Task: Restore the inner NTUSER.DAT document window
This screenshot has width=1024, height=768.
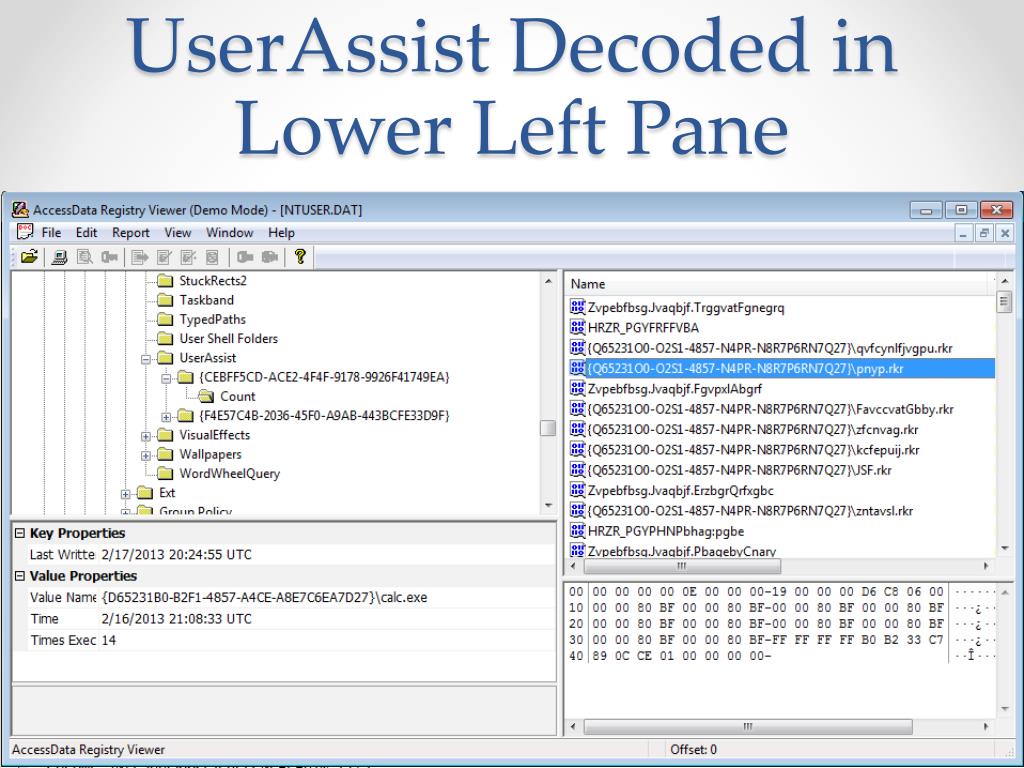Action: point(984,232)
